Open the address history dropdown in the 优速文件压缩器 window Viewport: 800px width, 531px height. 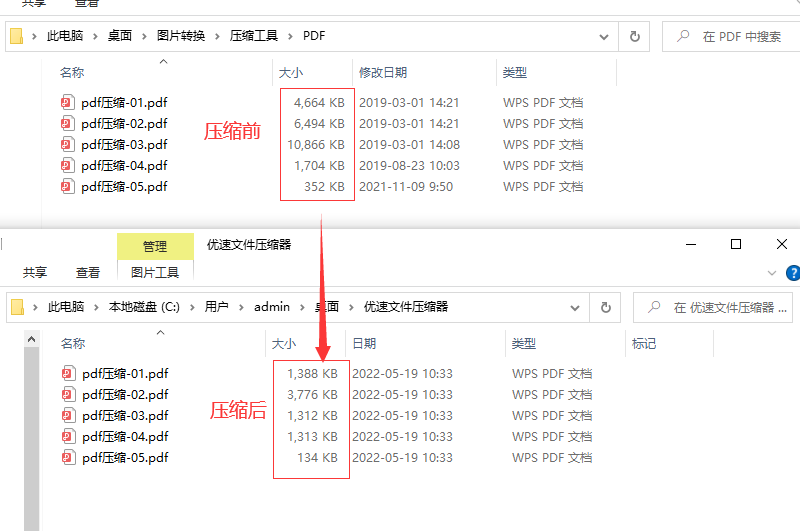(x=574, y=308)
